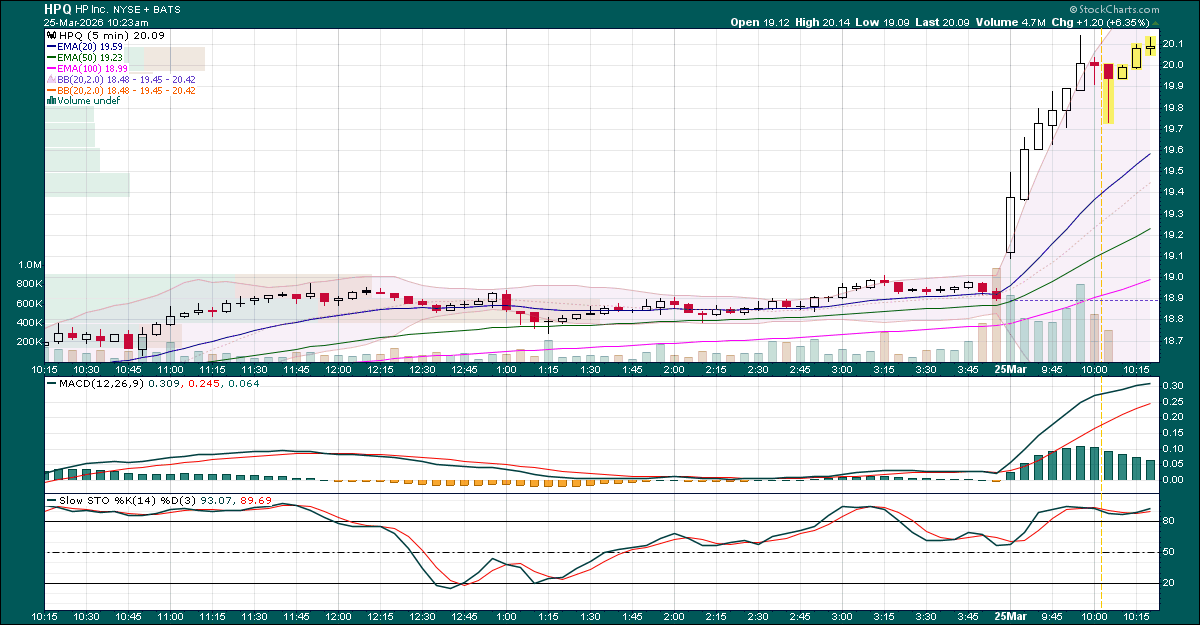Click the green EMA(50) line marker

(52, 57)
